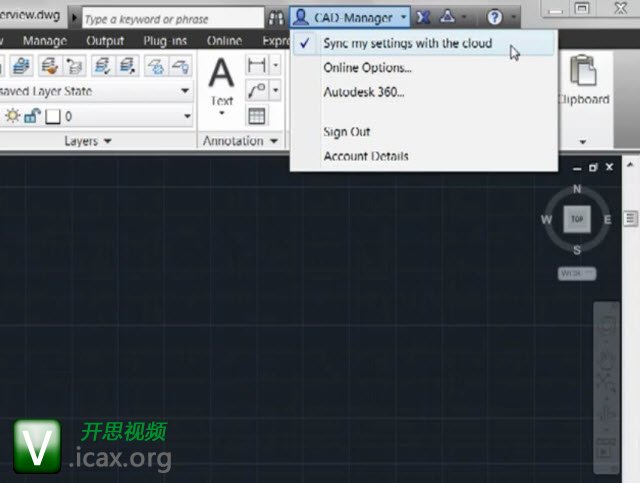This screenshot has height=483, width=640.
Task: Open the CAD Manager account dropdown
Action: click(x=350, y=17)
